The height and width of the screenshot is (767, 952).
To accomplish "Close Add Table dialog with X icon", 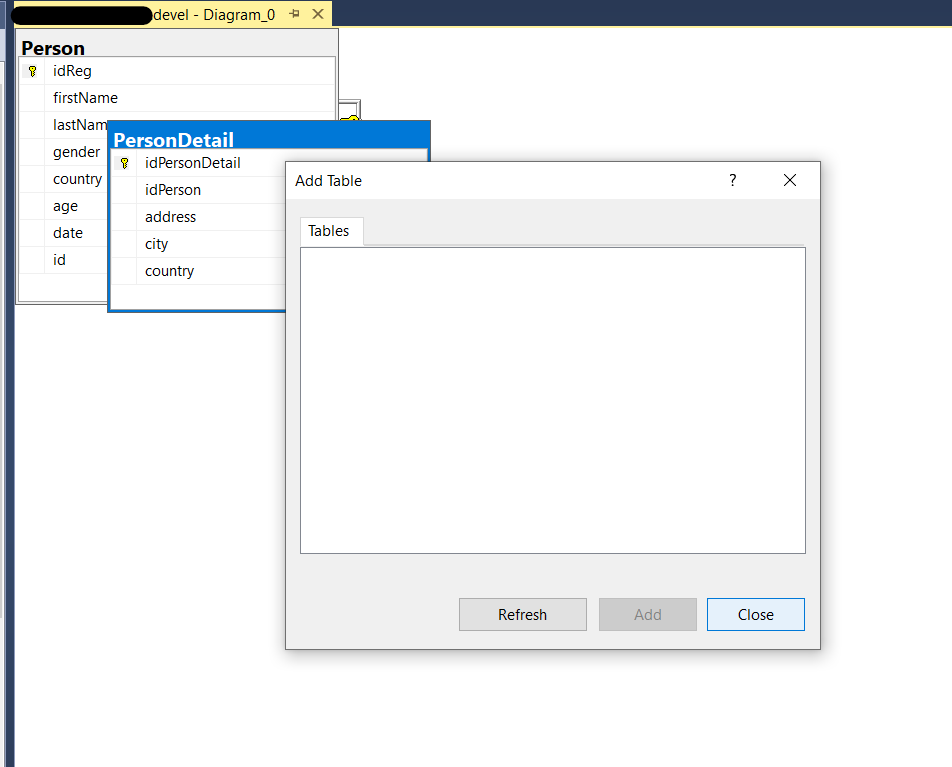I will click(790, 180).
